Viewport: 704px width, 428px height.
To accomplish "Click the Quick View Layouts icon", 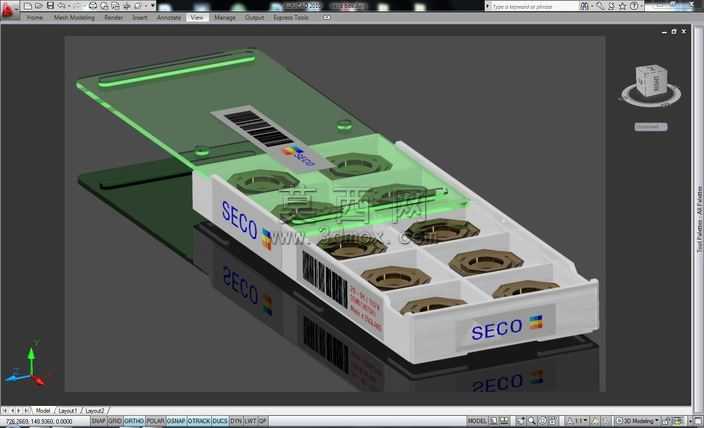I will coord(493,421).
